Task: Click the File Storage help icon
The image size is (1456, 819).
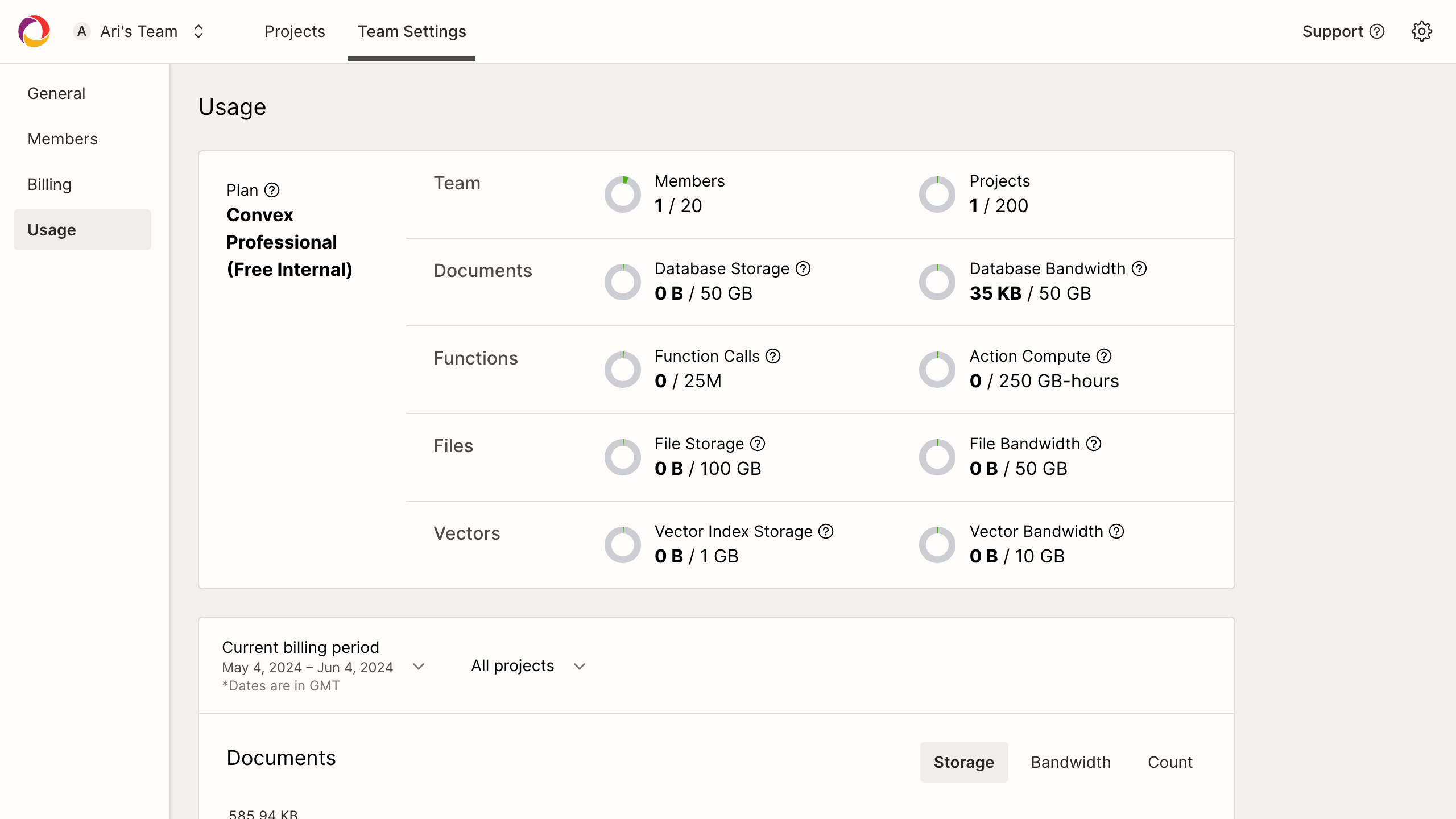Action: 758,444
